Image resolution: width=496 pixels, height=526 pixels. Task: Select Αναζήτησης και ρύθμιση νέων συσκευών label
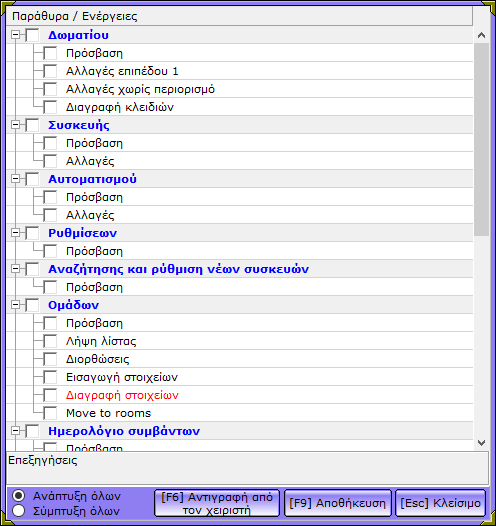point(178,269)
